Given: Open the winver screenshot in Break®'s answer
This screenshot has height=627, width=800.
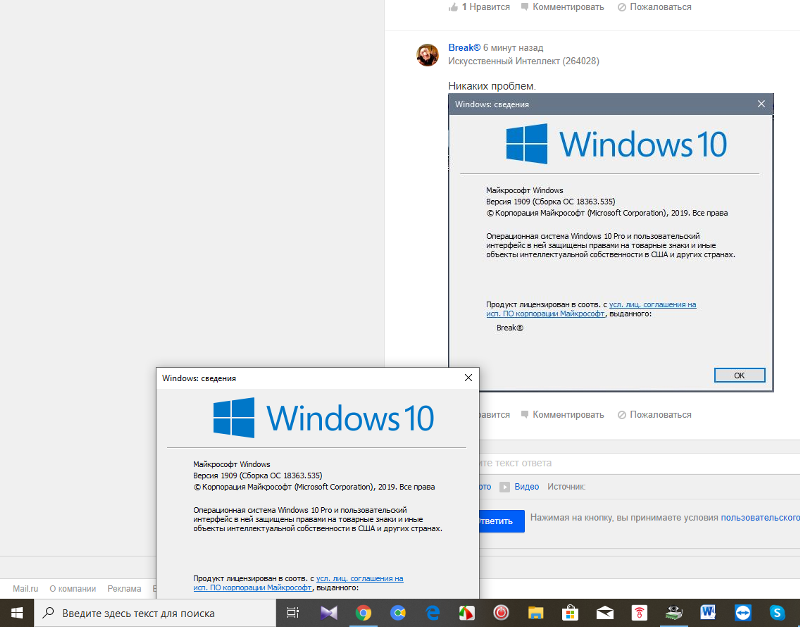Looking at the screenshot, I should coord(611,242).
